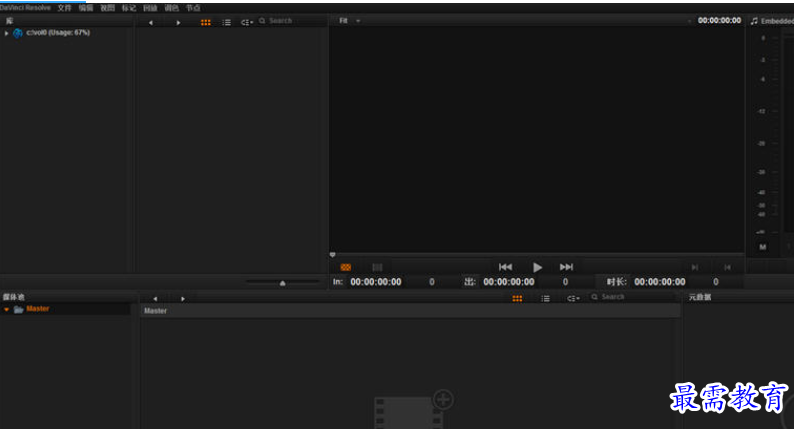
Task: Focus the media pool Search field
Action: 633,297
